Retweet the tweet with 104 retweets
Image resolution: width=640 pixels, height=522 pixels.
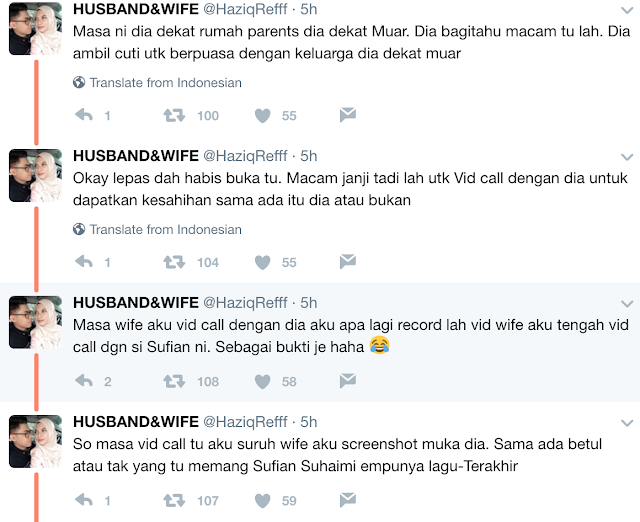coord(174,262)
